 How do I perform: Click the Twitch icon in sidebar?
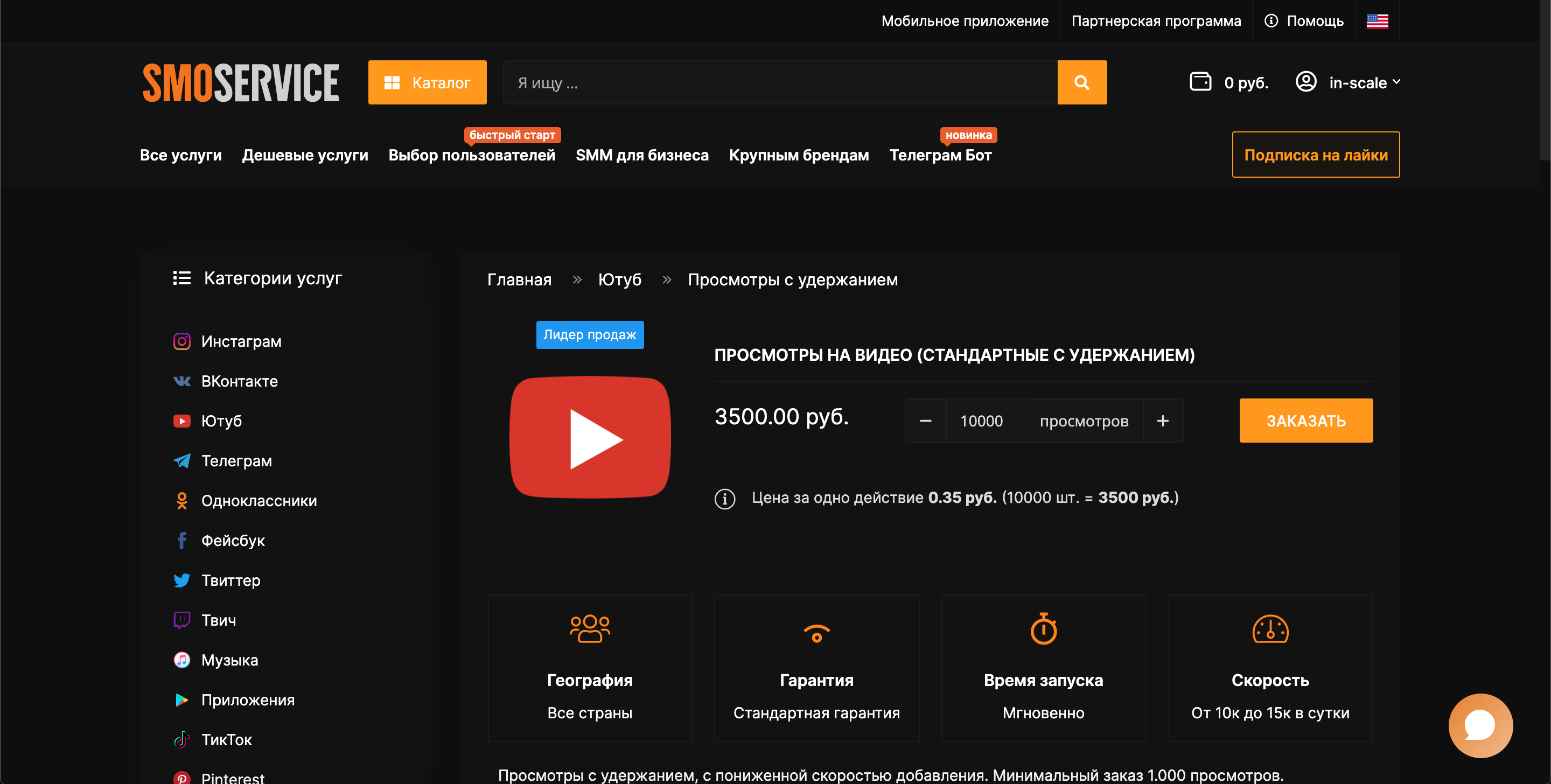(182, 620)
